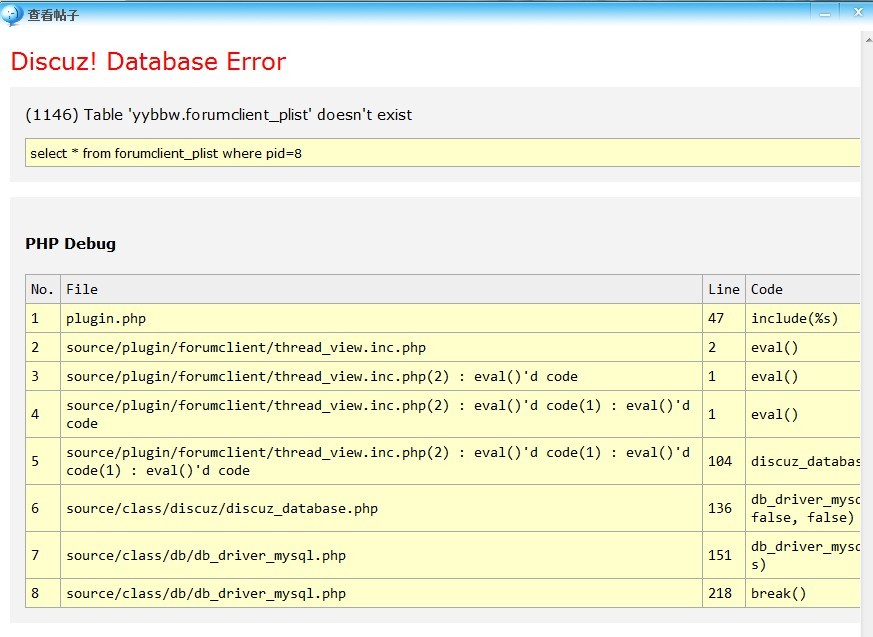Click the "include(%s)" code cell
Image resolution: width=873 pixels, height=637 pixels.
803,318
